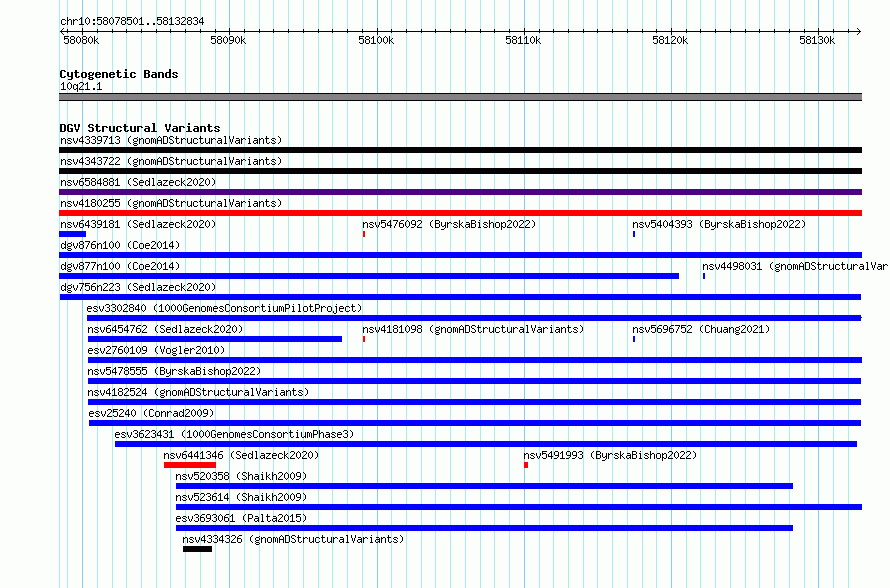This screenshot has height=588, width=890.
Task: Click the red nsv5491993 marker
Action: (x=526, y=465)
